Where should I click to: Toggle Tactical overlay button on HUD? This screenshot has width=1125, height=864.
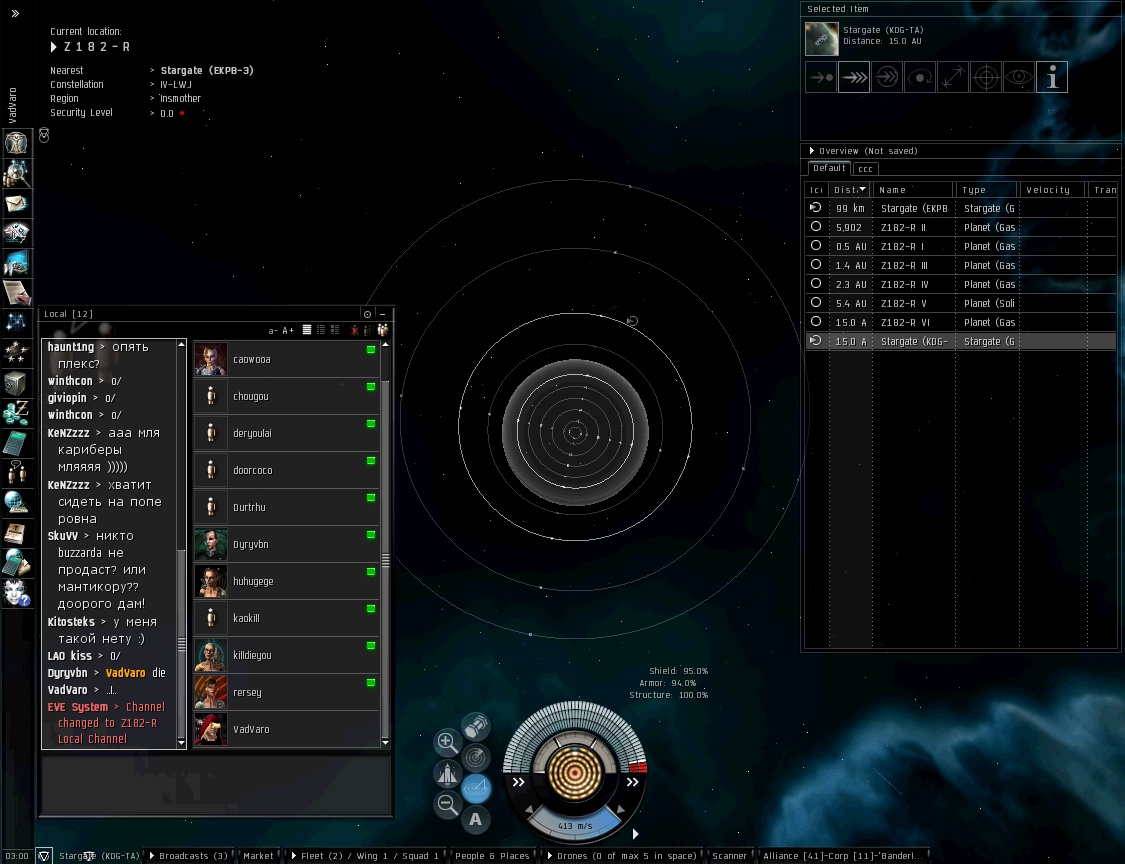click(476, 788)
